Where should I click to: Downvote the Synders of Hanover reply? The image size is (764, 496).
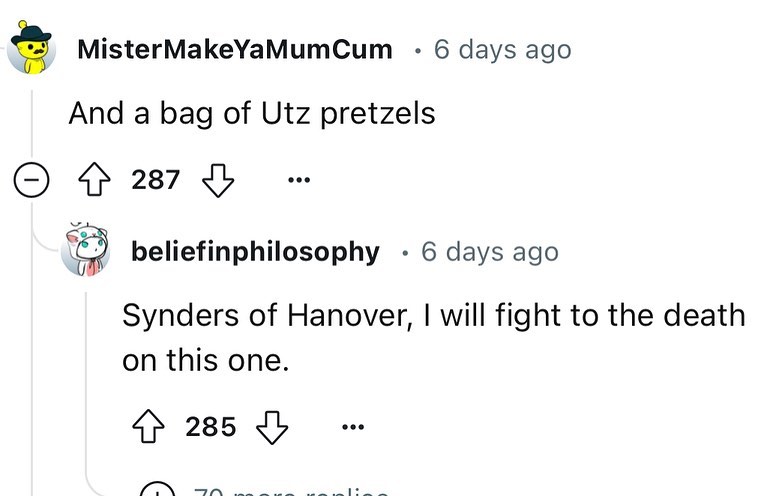coord(271,427)
